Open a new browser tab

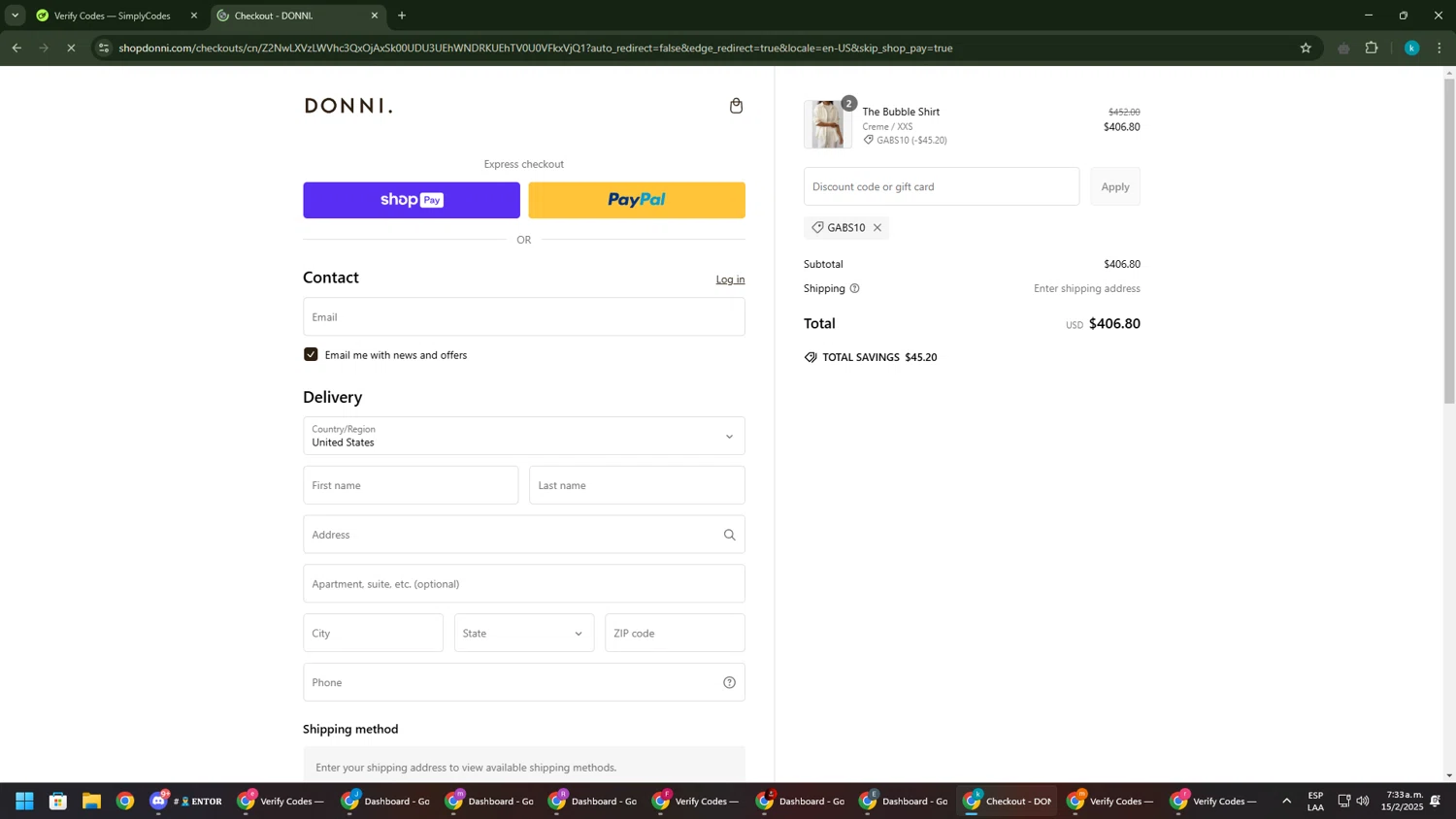402,16
